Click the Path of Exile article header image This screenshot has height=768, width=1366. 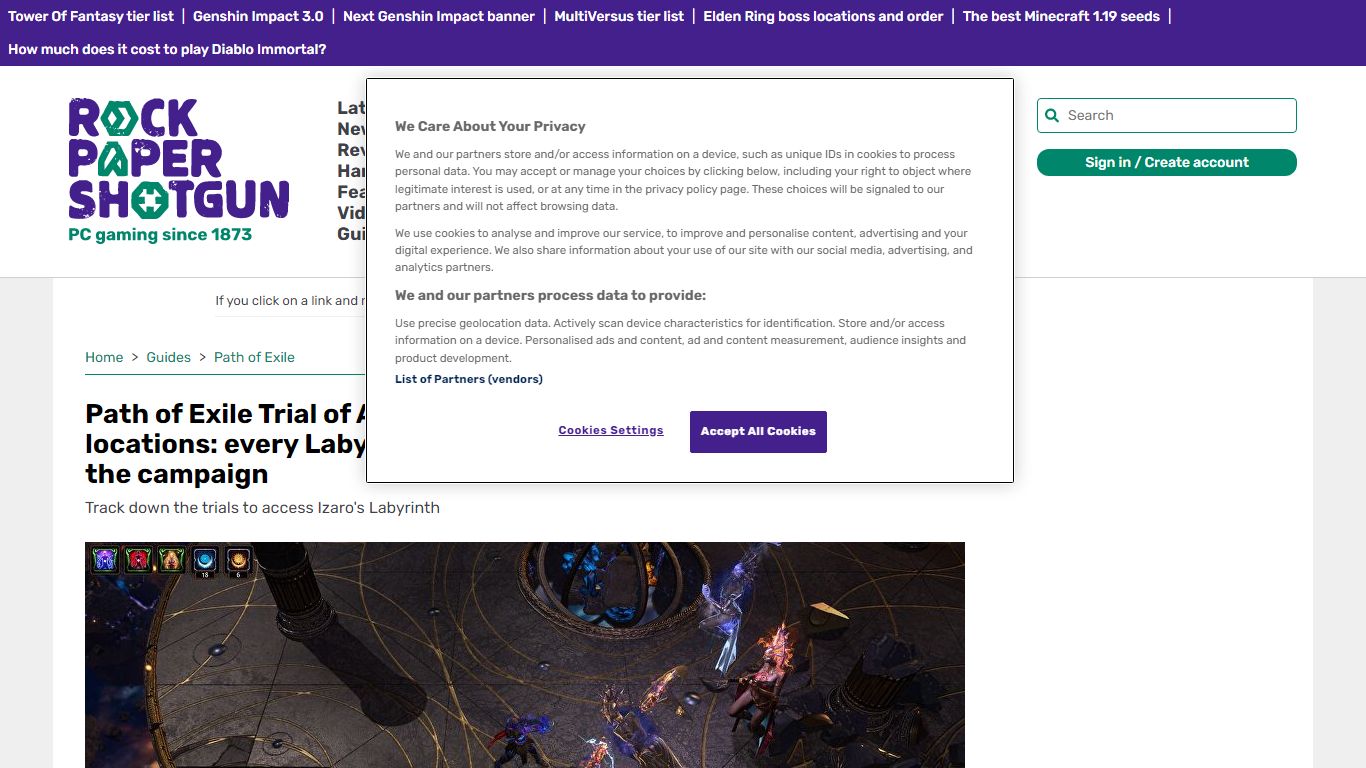(x=525, y=655)
